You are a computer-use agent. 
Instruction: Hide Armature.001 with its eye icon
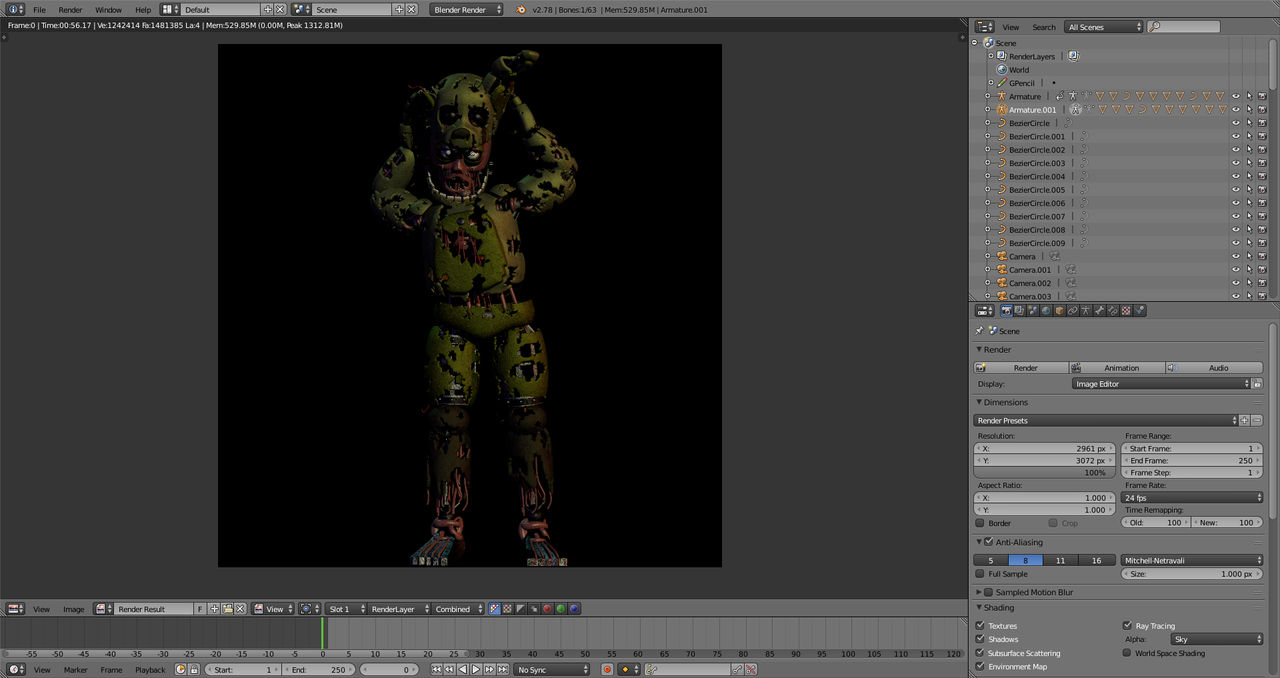(1236, 110)
